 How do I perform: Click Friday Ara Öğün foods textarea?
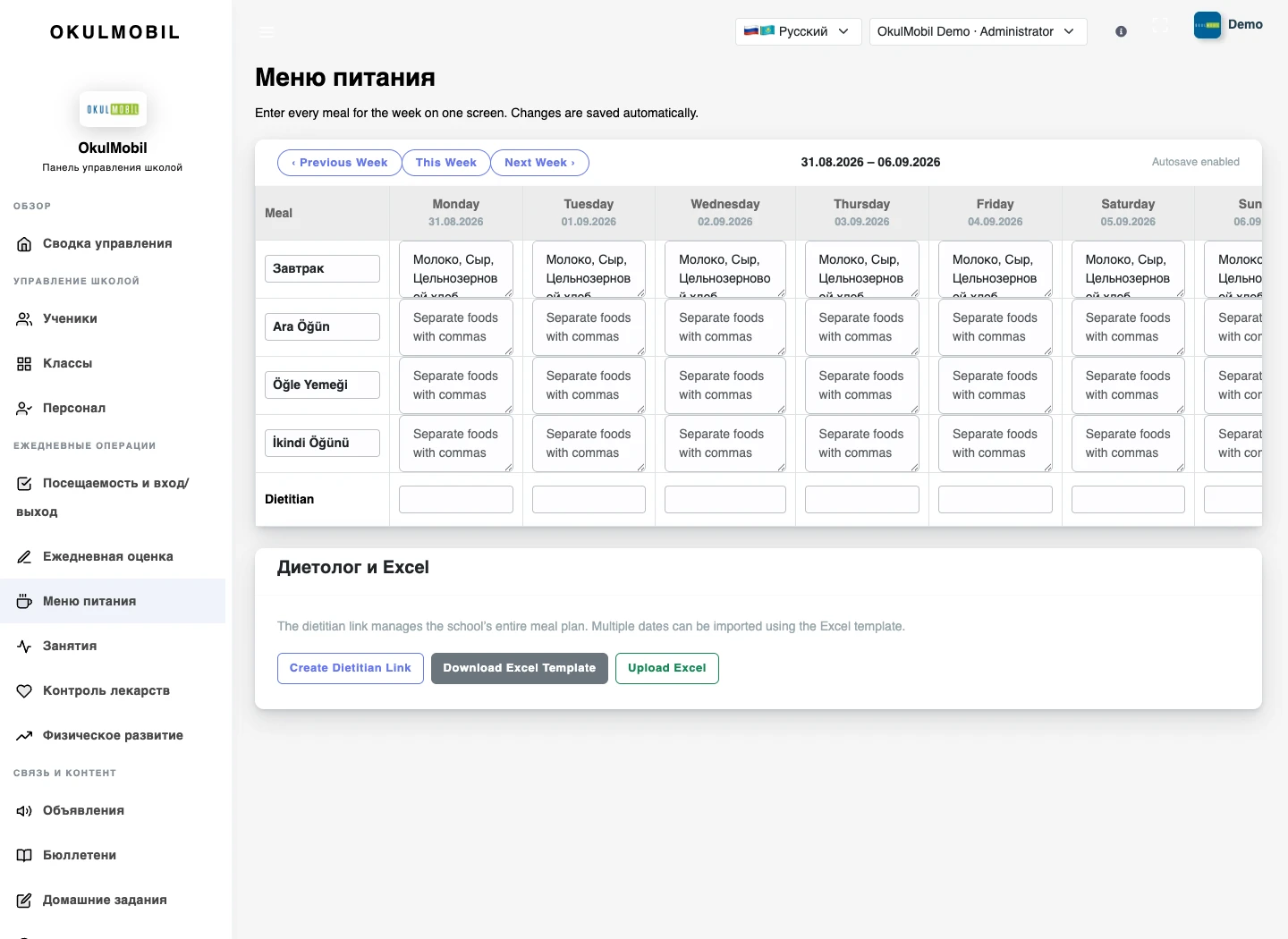[x=996, y=327]
